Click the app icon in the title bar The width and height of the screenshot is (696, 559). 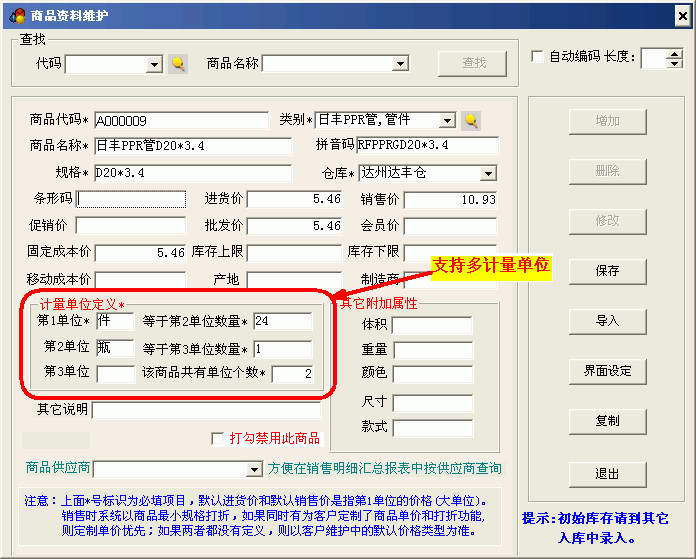[17, 16]
